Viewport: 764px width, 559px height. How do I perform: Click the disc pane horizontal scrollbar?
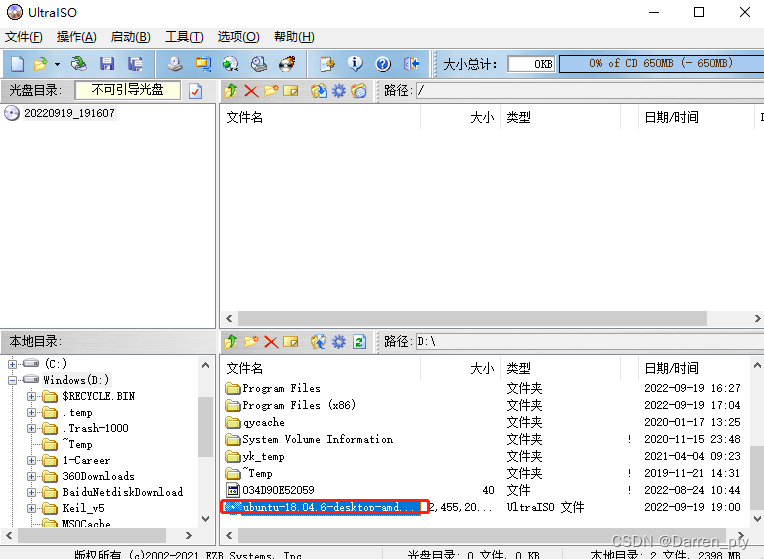(x=472, y=318)
